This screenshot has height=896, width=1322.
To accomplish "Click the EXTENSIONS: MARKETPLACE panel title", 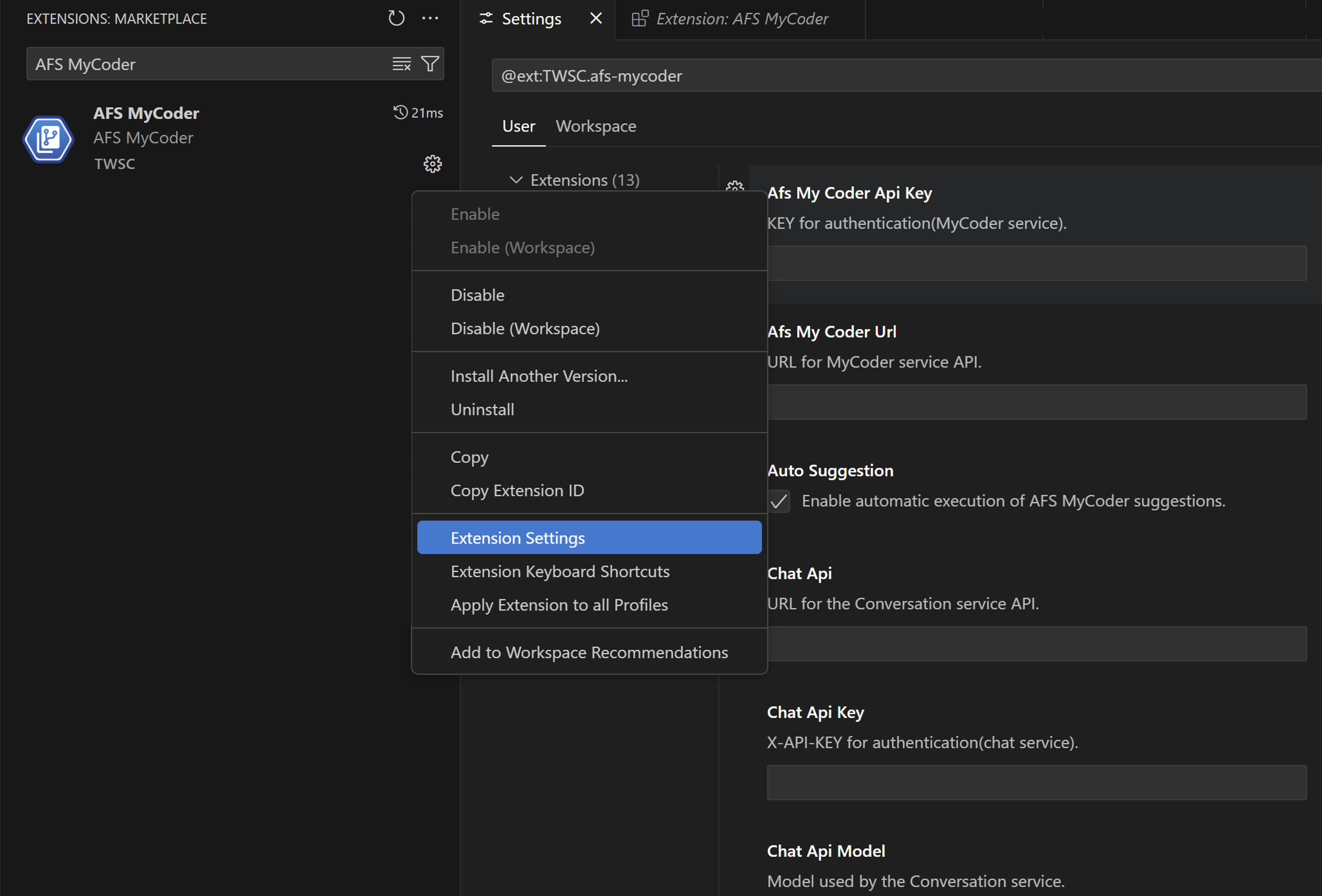I will 117,19.
